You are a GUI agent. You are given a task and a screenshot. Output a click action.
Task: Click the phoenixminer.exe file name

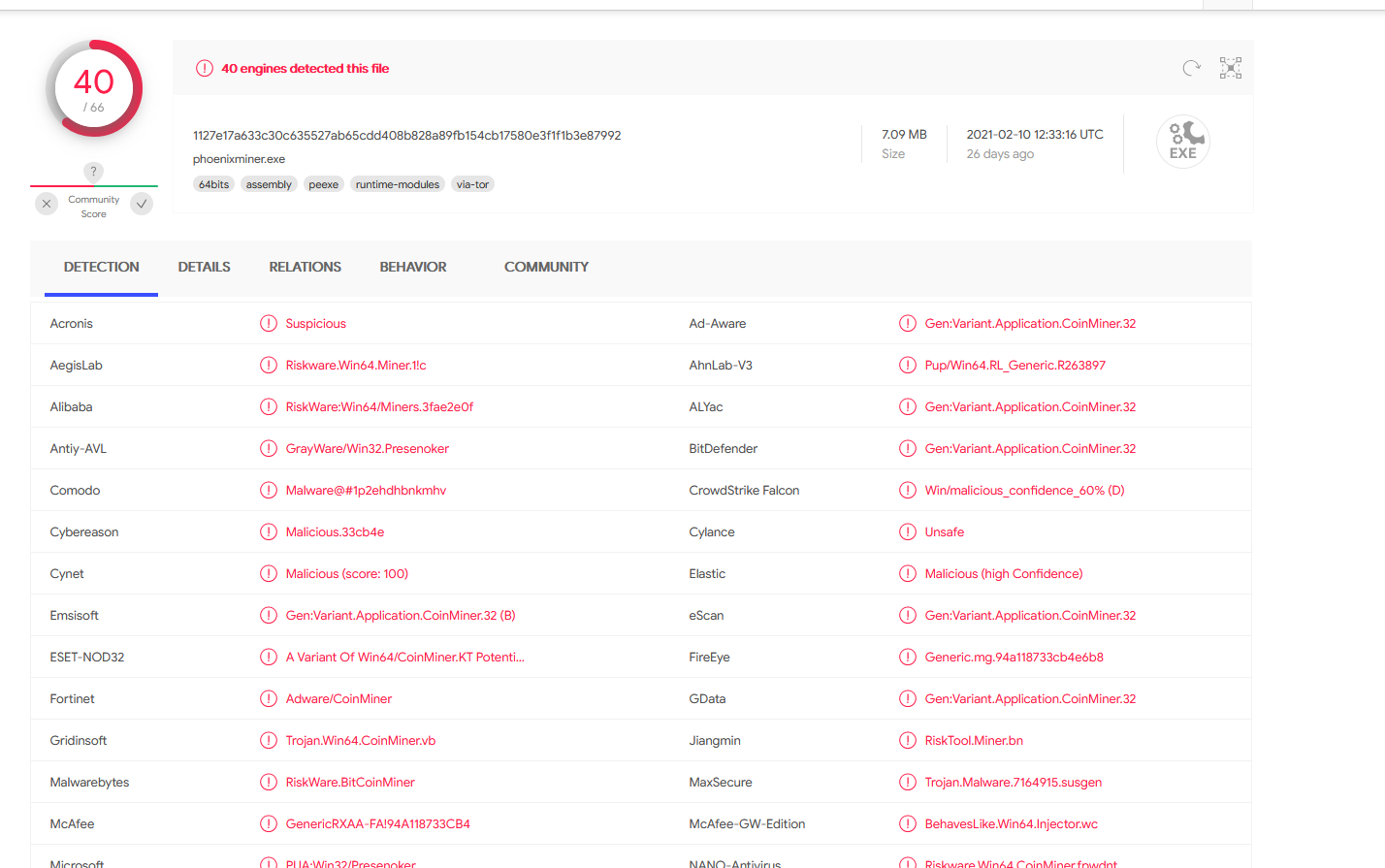click(239, 159)
